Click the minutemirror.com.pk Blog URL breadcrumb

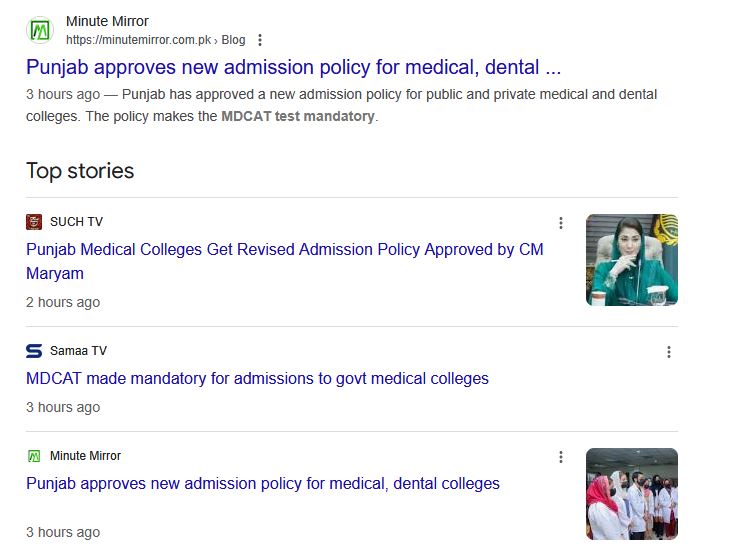[x=155, y=40]
